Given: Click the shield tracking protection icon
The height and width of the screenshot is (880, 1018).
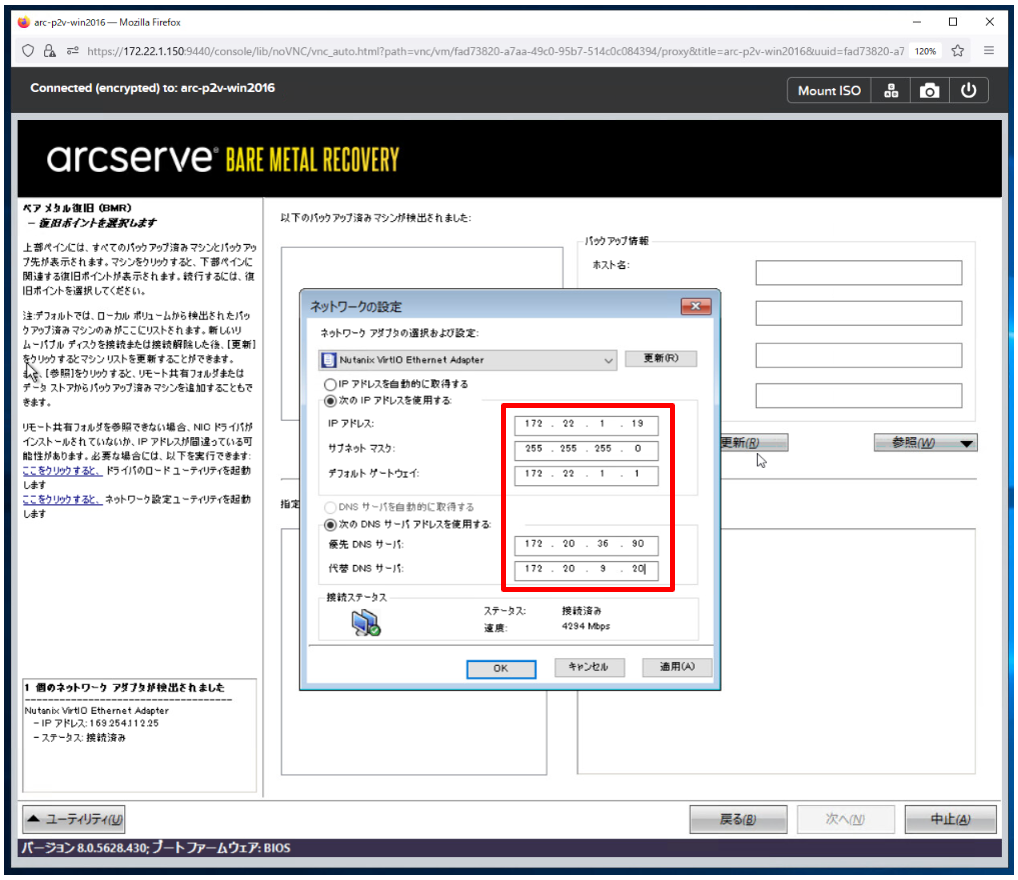Looking at the screenshot, I should click(28, 51).
